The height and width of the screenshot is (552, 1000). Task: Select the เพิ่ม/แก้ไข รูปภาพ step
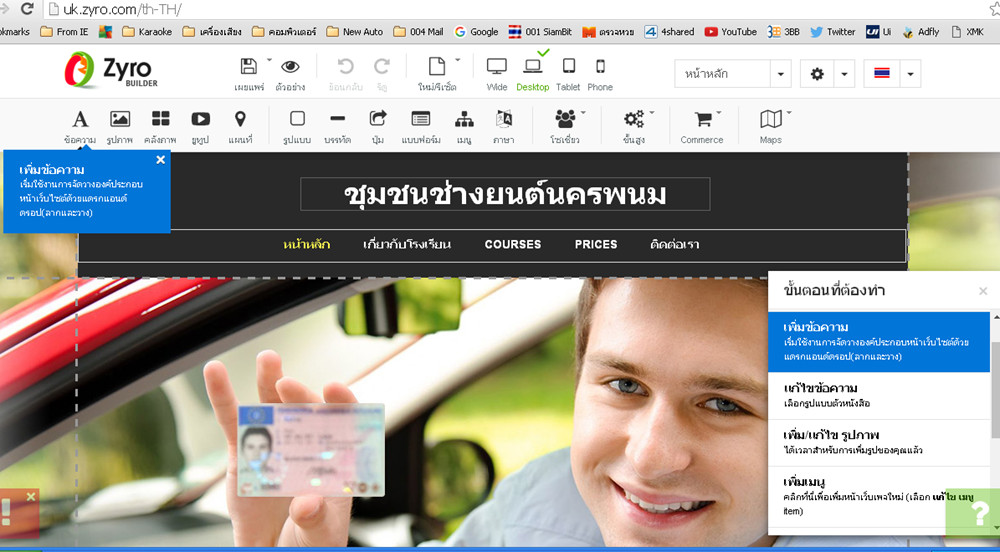click(x=879, y=443)
